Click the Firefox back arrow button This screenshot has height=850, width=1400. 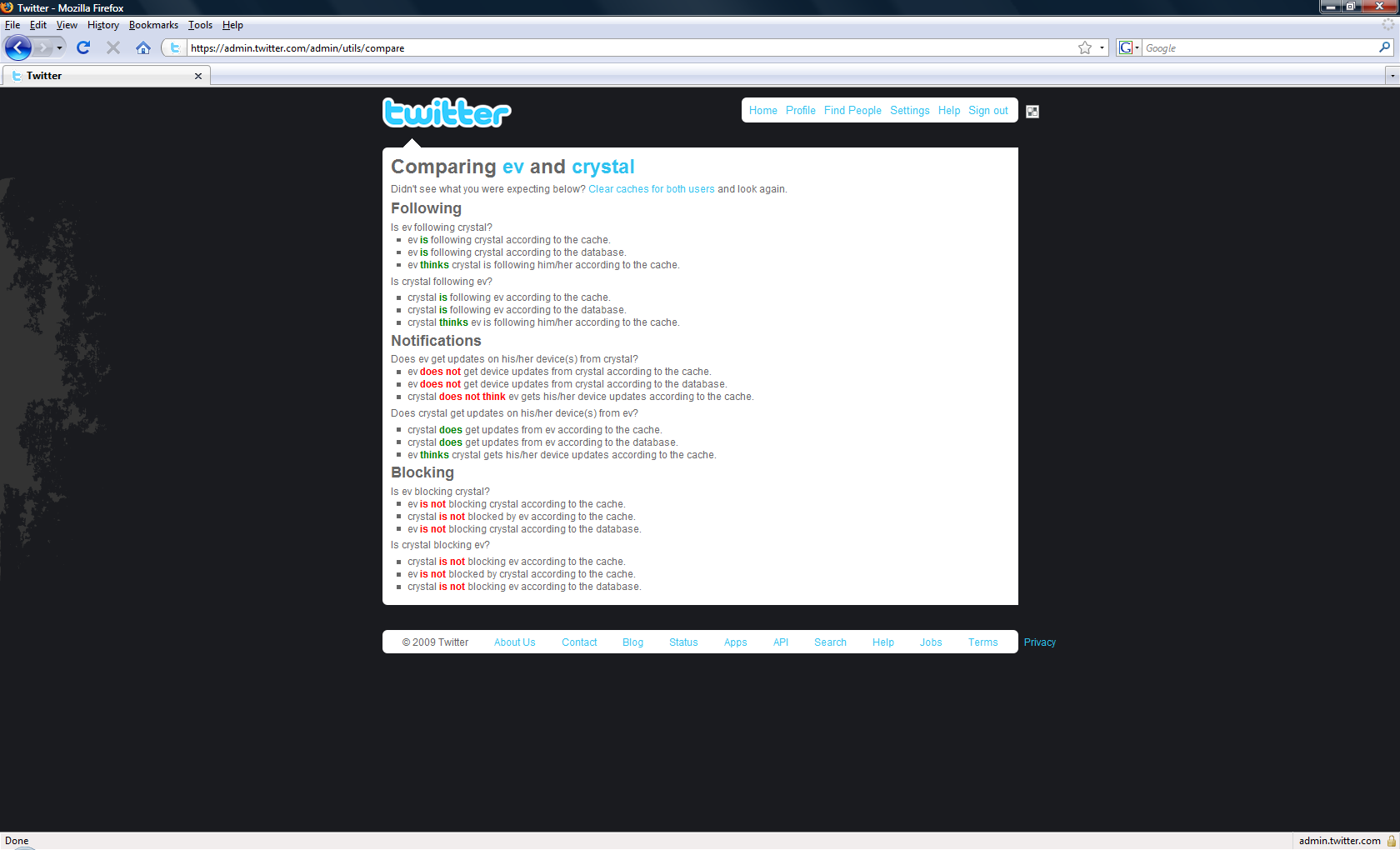pos(18,47)
